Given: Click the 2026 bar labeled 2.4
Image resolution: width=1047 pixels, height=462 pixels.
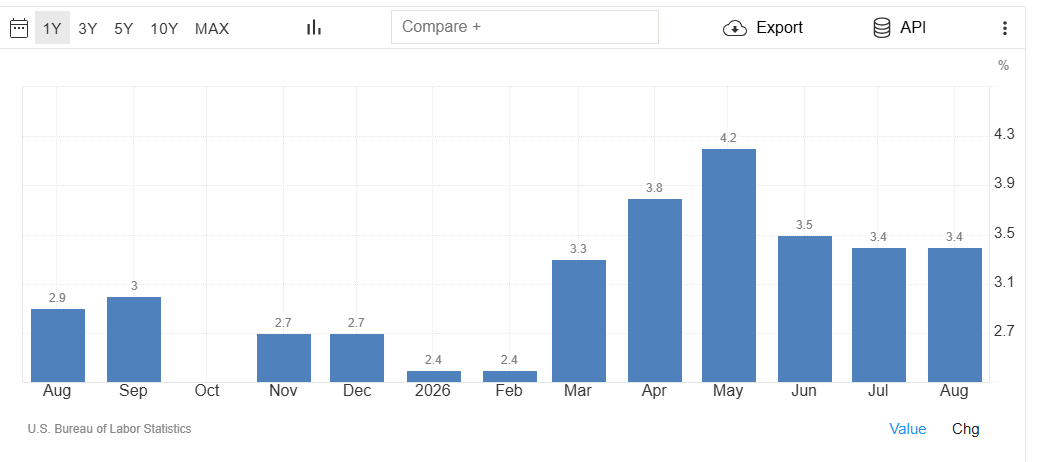Looking at the screenshot, I should pyautogui.click(x=434, y=377).
